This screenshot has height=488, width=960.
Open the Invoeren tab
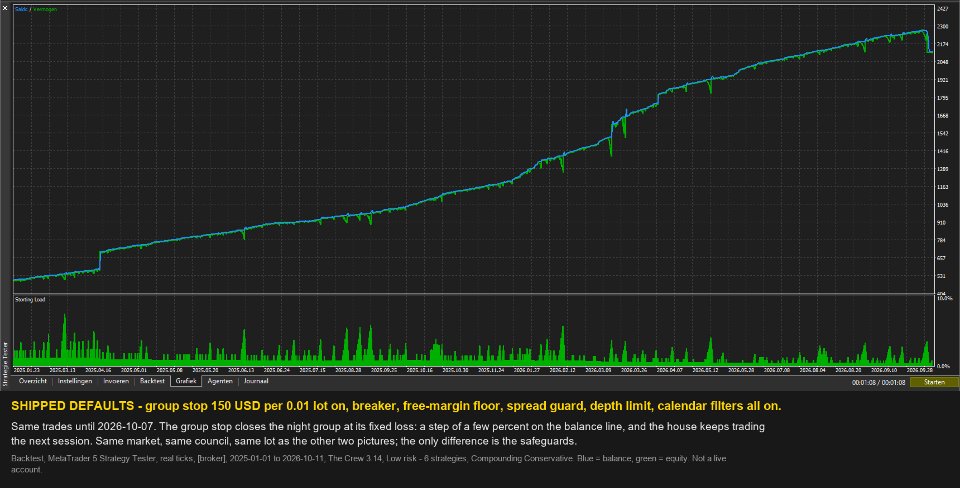tap(116, 381)
